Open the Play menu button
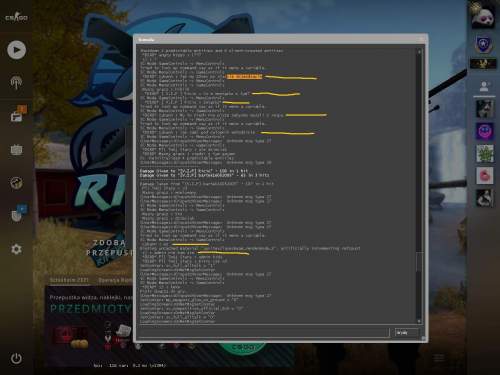 pyautogui.click(x=16, y=50)
